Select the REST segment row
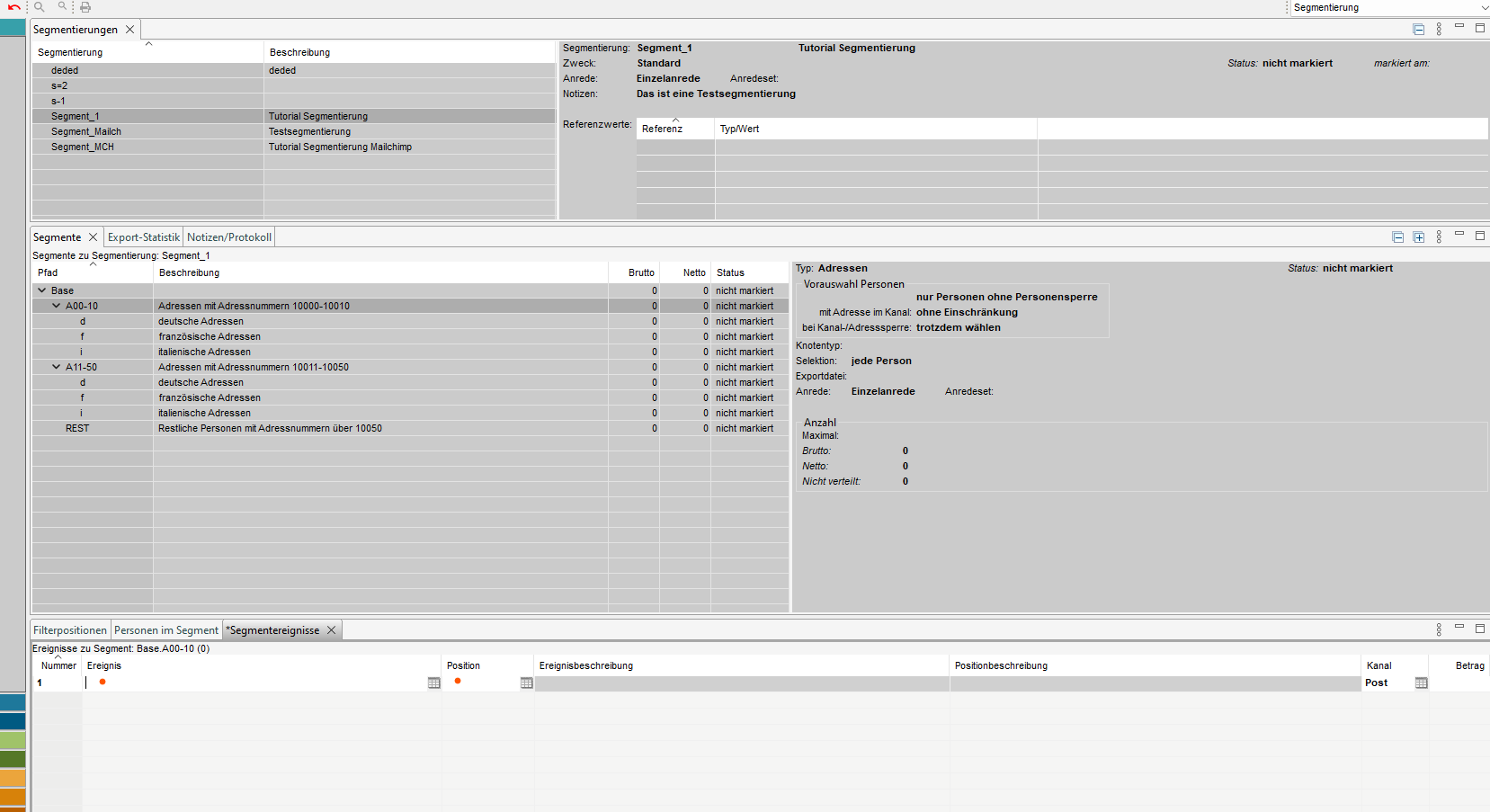Screen dimensions: 1490x812 (77, 428)
